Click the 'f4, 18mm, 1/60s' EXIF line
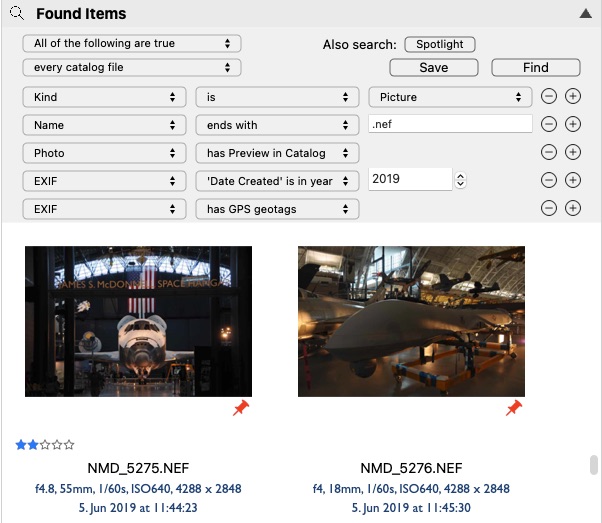 [x=411, y=489]
